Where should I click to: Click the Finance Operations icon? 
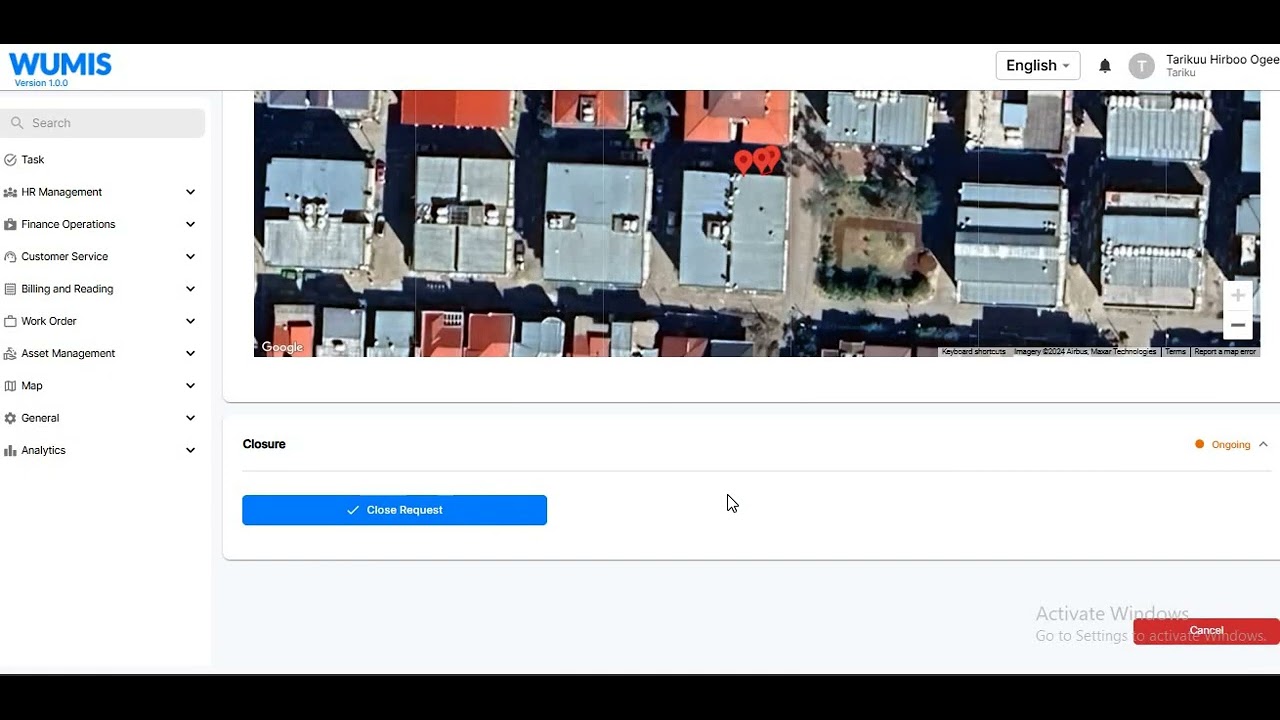click(x=11, y=224)
